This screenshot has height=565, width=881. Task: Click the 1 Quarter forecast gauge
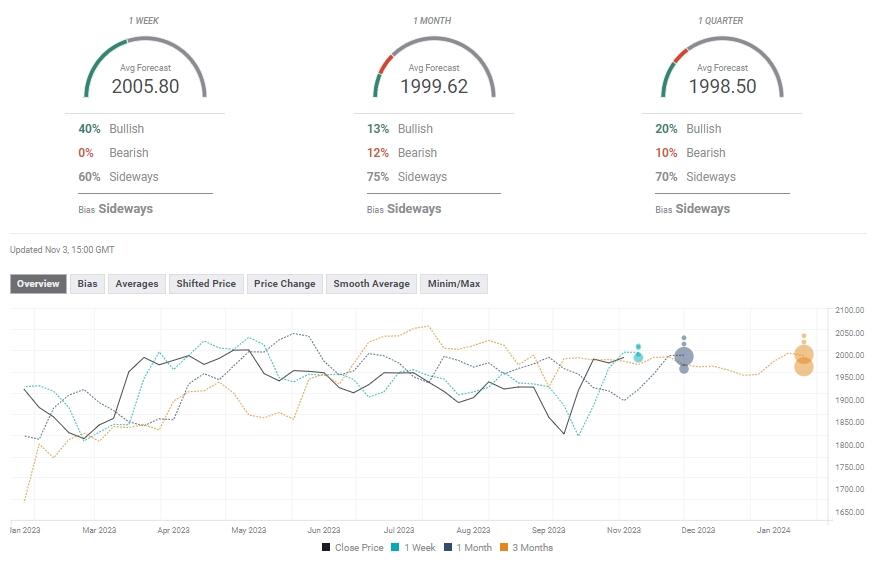(x=722, y=68)
